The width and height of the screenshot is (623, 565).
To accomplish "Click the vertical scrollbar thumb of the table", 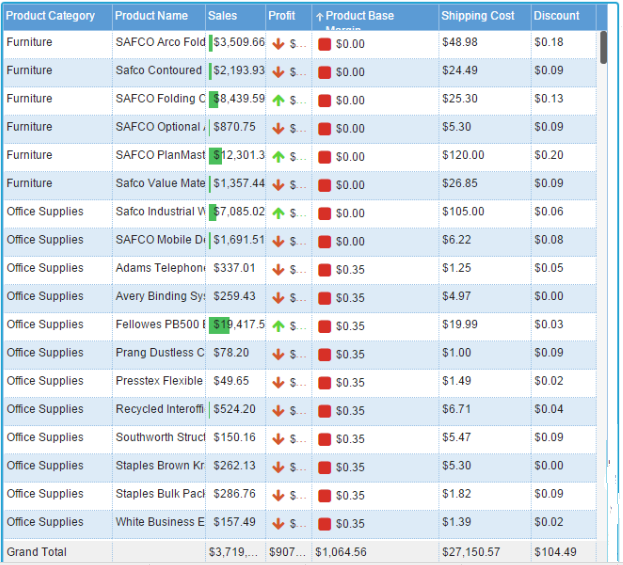I will coord(603,48).
